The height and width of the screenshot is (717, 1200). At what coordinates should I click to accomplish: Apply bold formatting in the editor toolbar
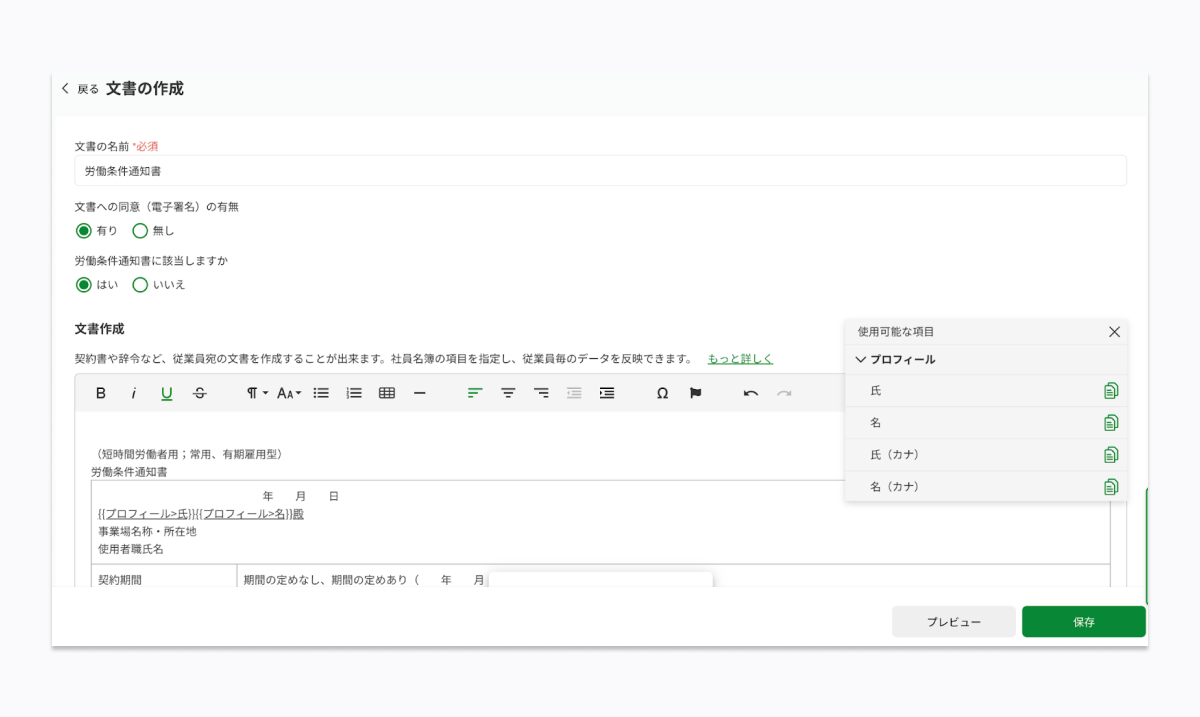click(100, 393)
